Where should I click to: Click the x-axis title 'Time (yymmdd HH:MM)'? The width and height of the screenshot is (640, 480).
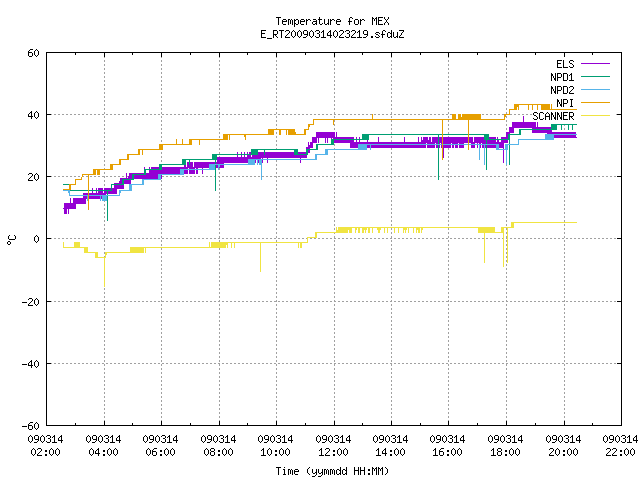click(x=332, y=471)
